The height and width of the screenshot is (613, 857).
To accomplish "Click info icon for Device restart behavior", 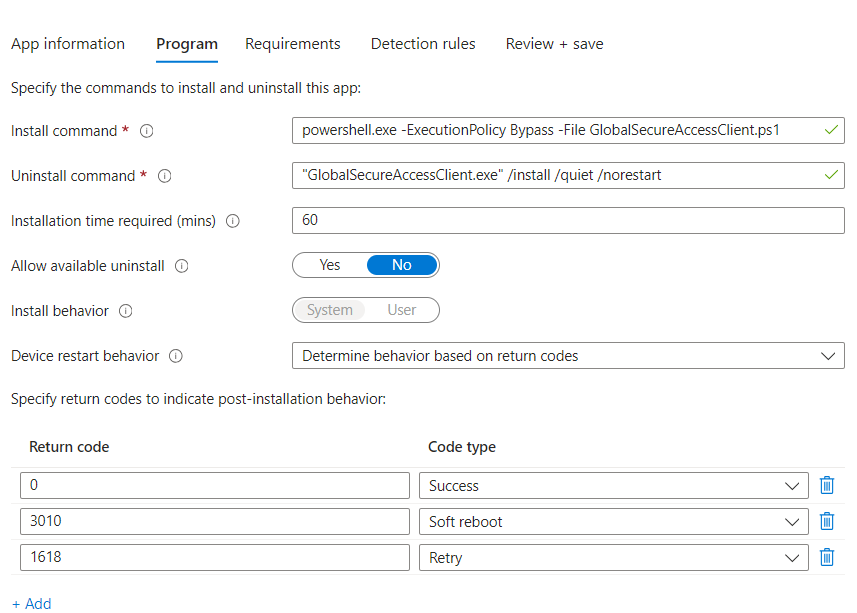I will coord(176,356).
